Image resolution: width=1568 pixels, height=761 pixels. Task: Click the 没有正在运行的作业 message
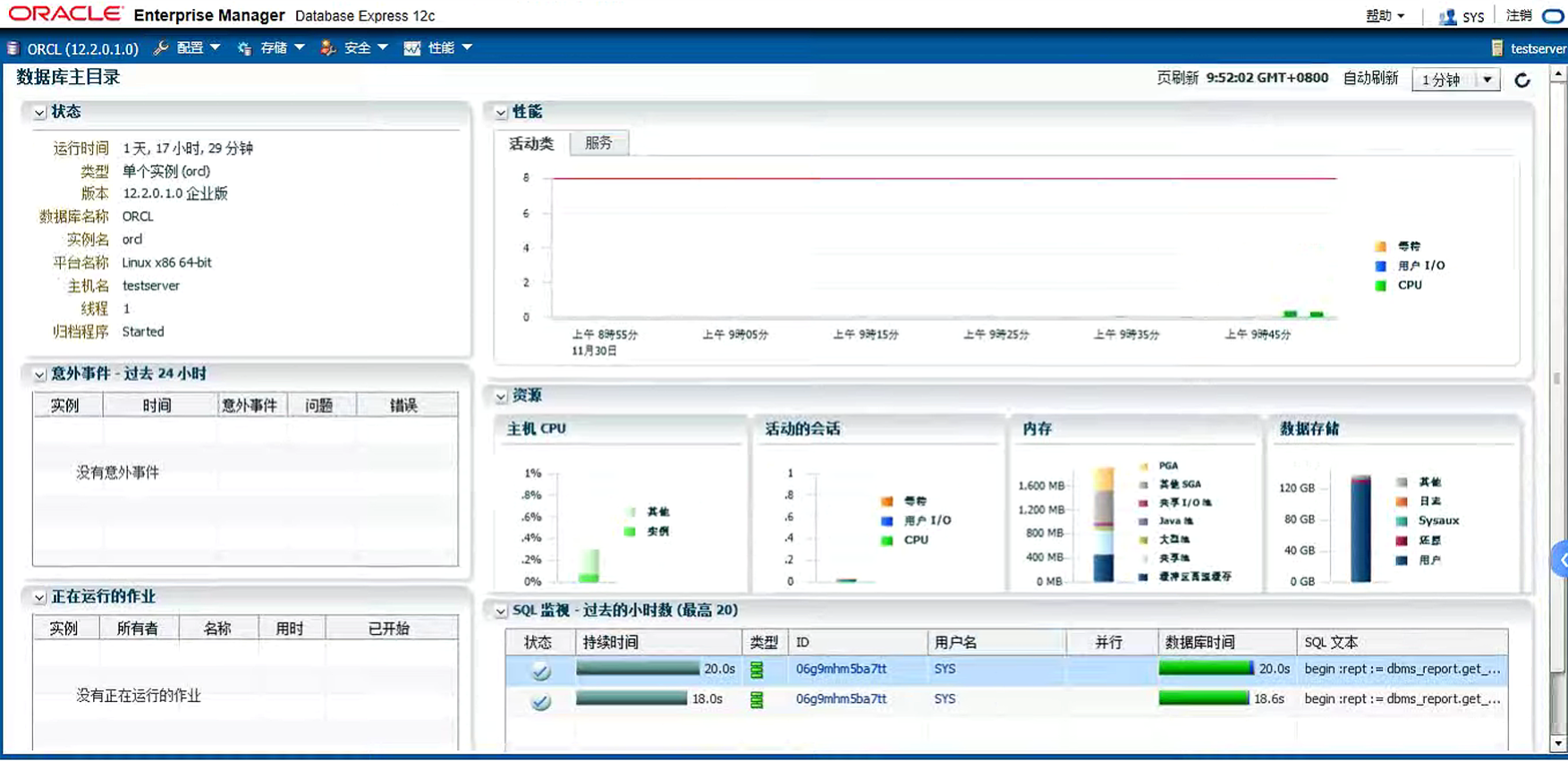tap(139, 696)
